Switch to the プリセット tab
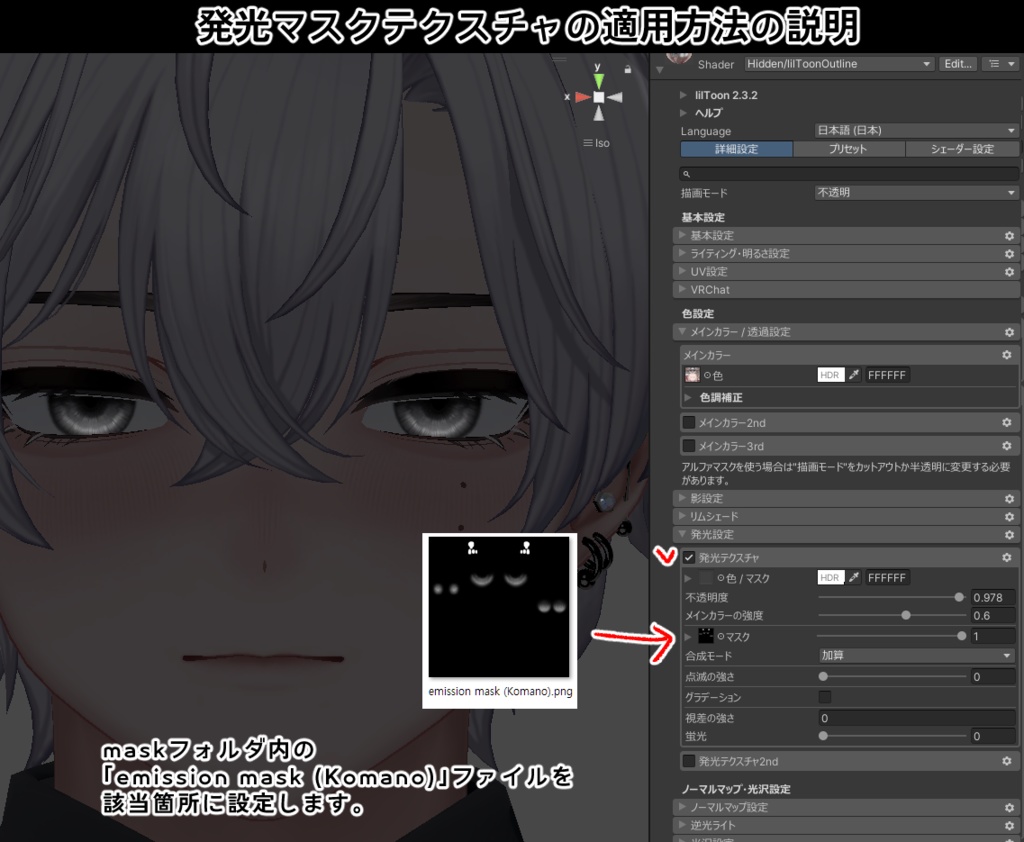 [846, 148]
